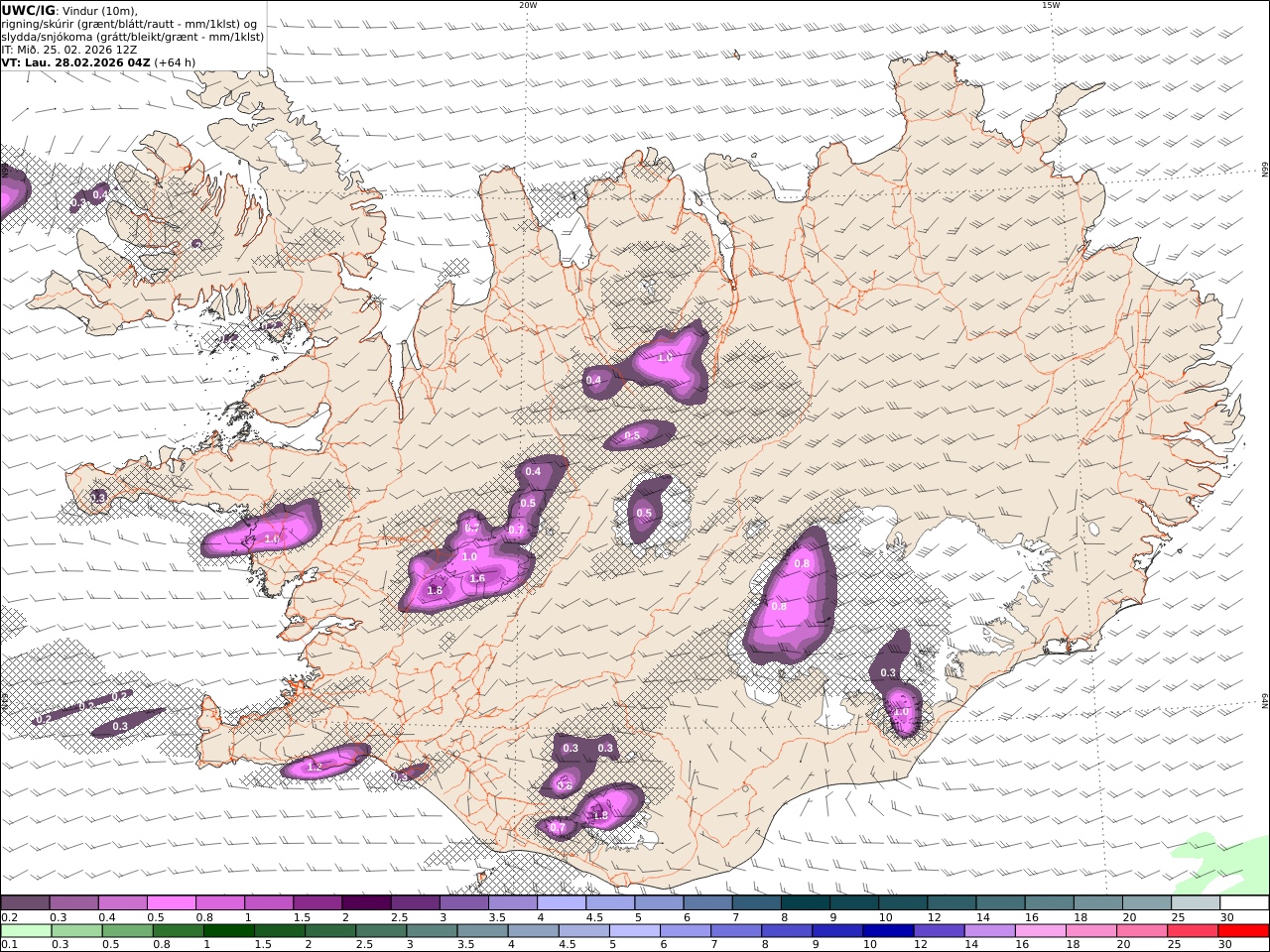Select the 5 snow scale swatch
Image resolution: width=1270 pixels, height=952 pixels.
pyautogui.click(x=658, y=903)
